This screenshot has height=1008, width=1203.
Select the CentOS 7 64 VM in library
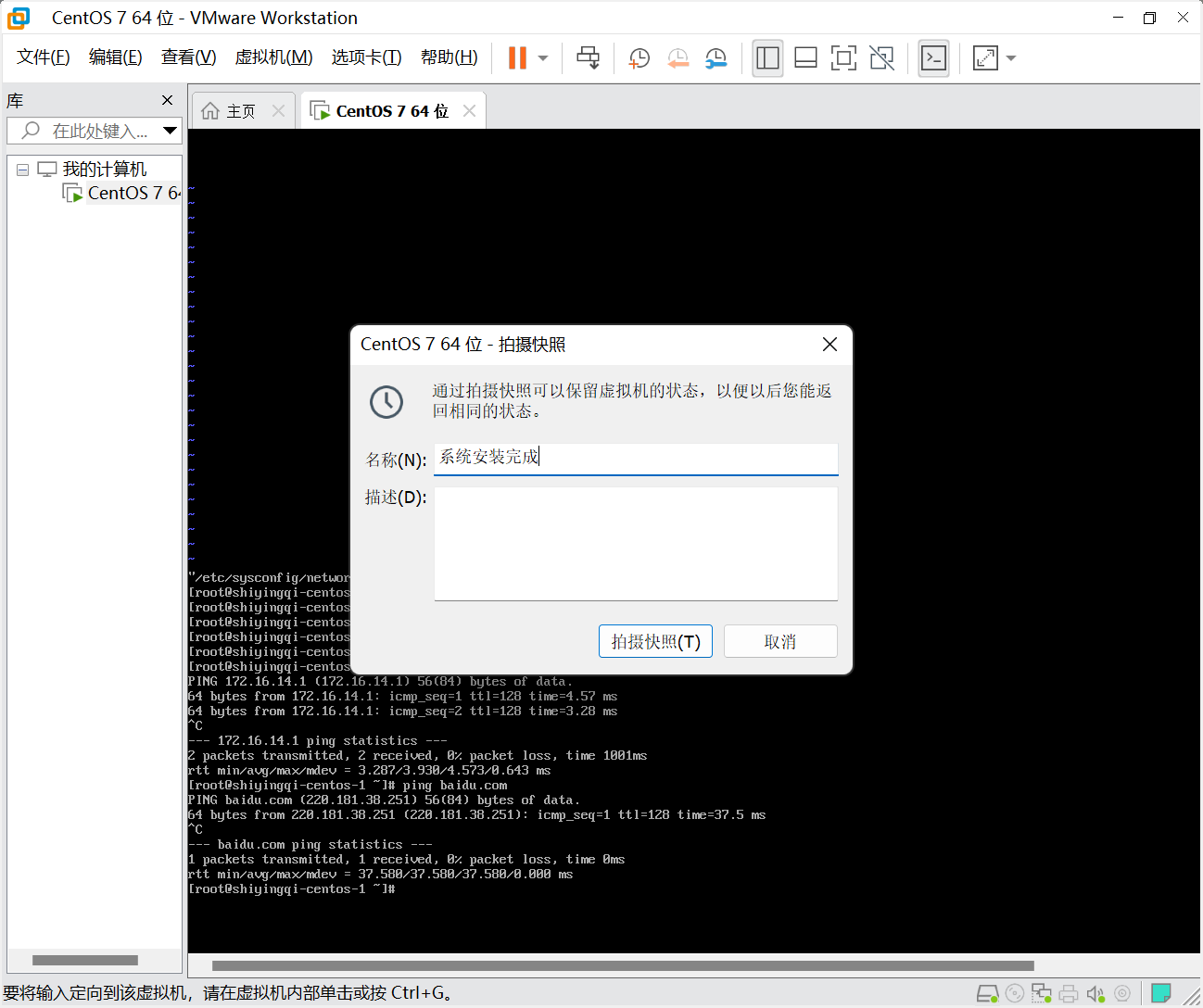[x=133, y=193]
